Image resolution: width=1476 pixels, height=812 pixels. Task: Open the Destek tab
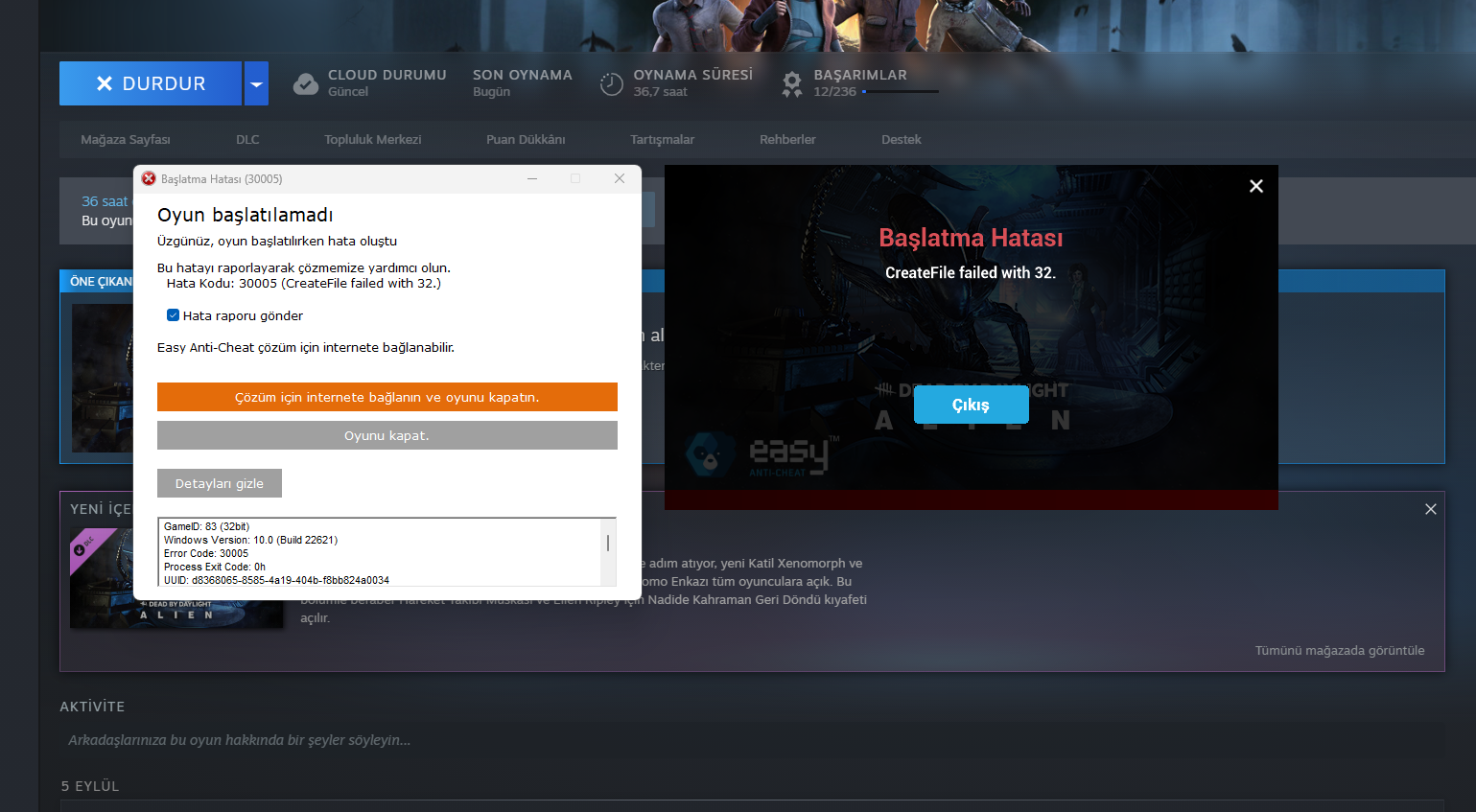pos(902,140)
